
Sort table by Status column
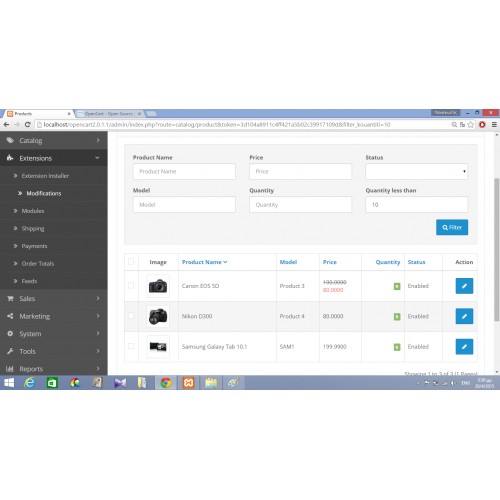click(416, 262)
